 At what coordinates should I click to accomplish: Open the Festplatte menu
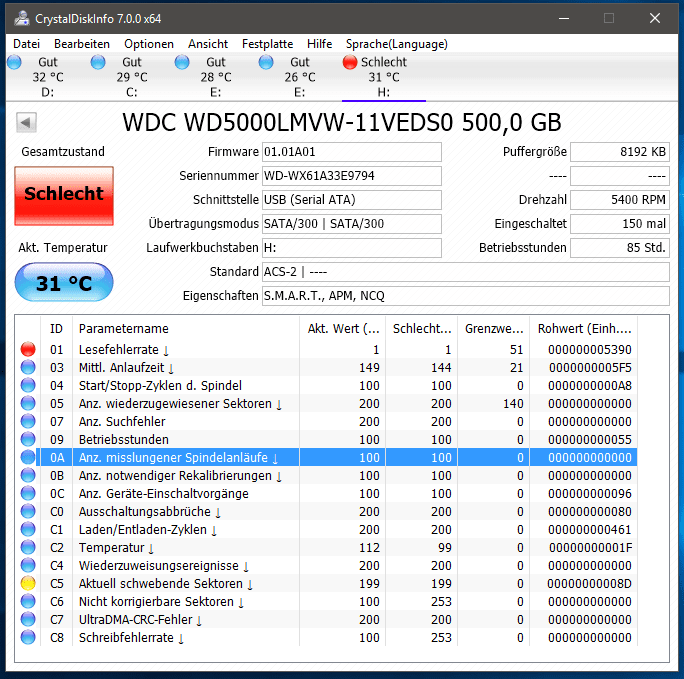(267, 44)
